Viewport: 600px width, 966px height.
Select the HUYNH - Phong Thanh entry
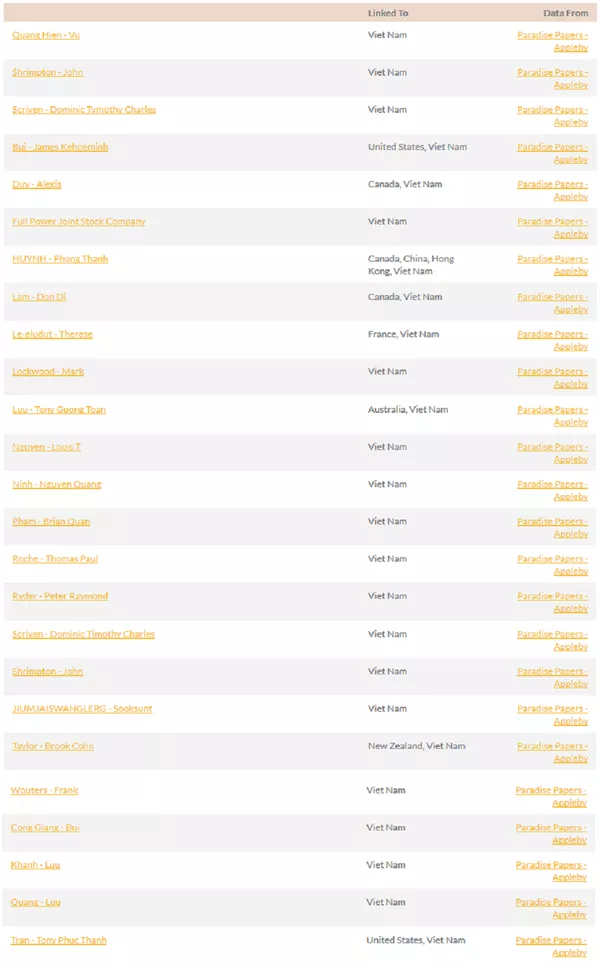pos(60,259)
